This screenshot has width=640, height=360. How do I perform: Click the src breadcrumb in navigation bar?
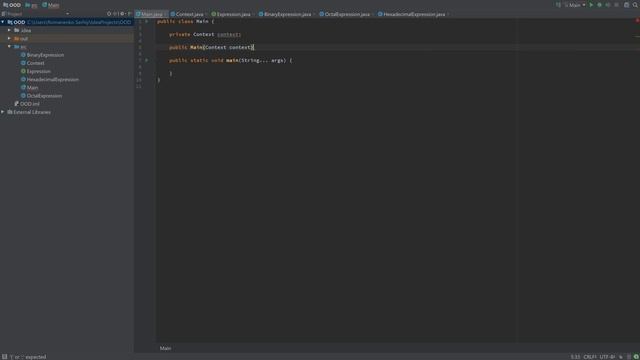(x=31, y=5)
